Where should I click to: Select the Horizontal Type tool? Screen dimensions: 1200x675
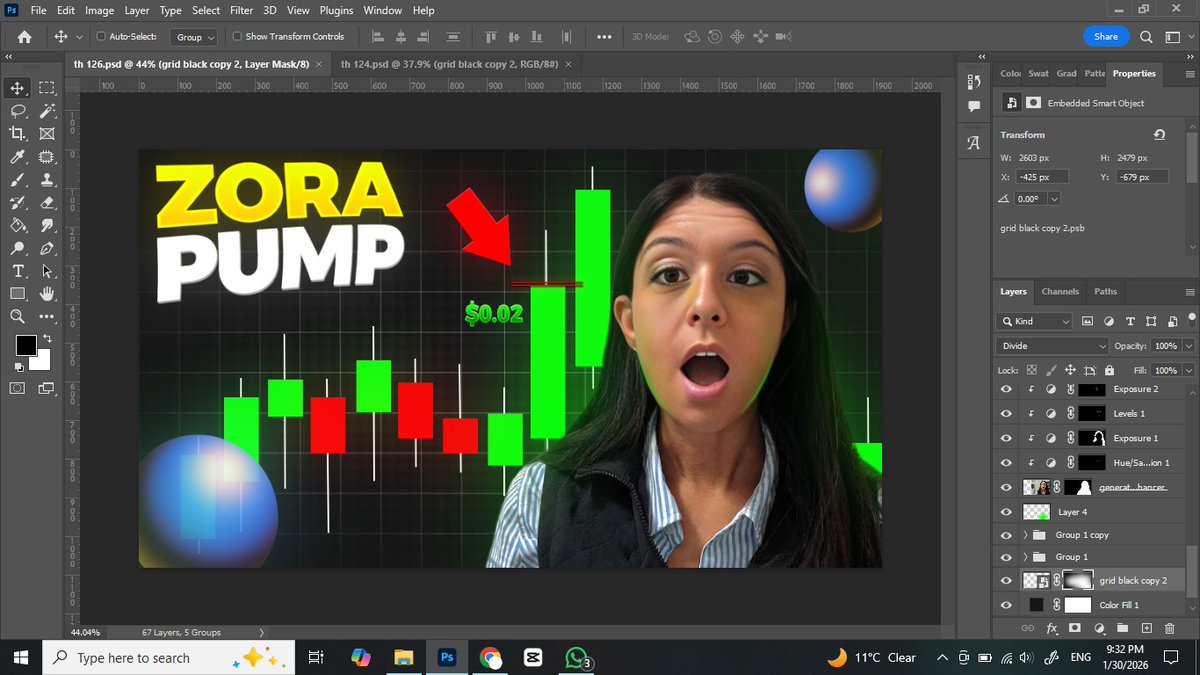pyautogui.click(x=18, y=272)
